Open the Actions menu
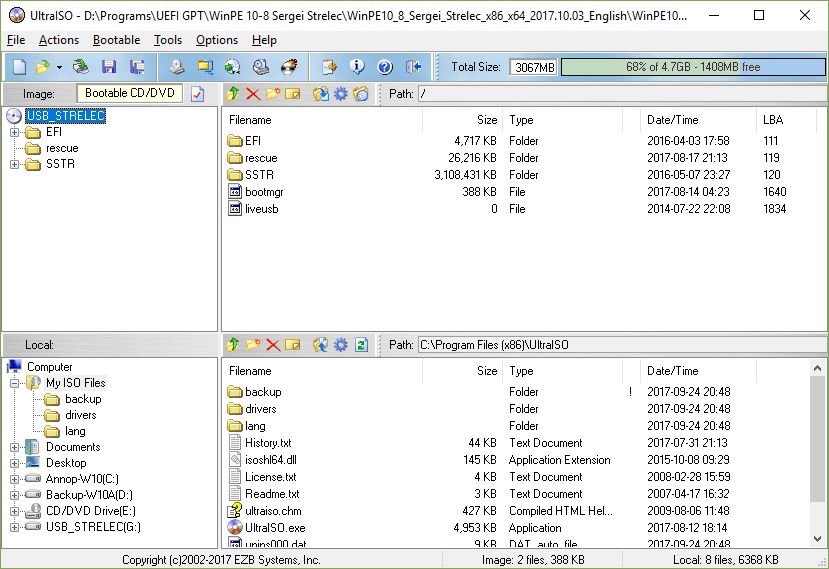 point(59,40)
